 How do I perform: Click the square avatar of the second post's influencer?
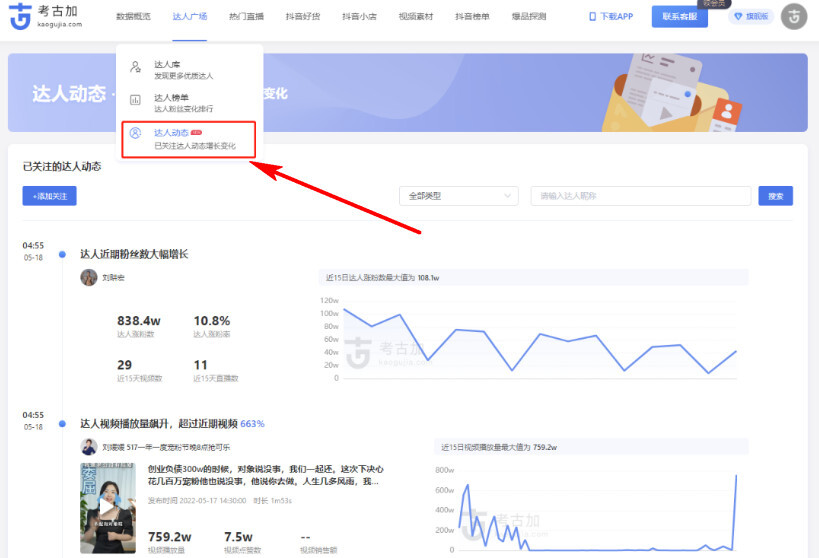88,447
